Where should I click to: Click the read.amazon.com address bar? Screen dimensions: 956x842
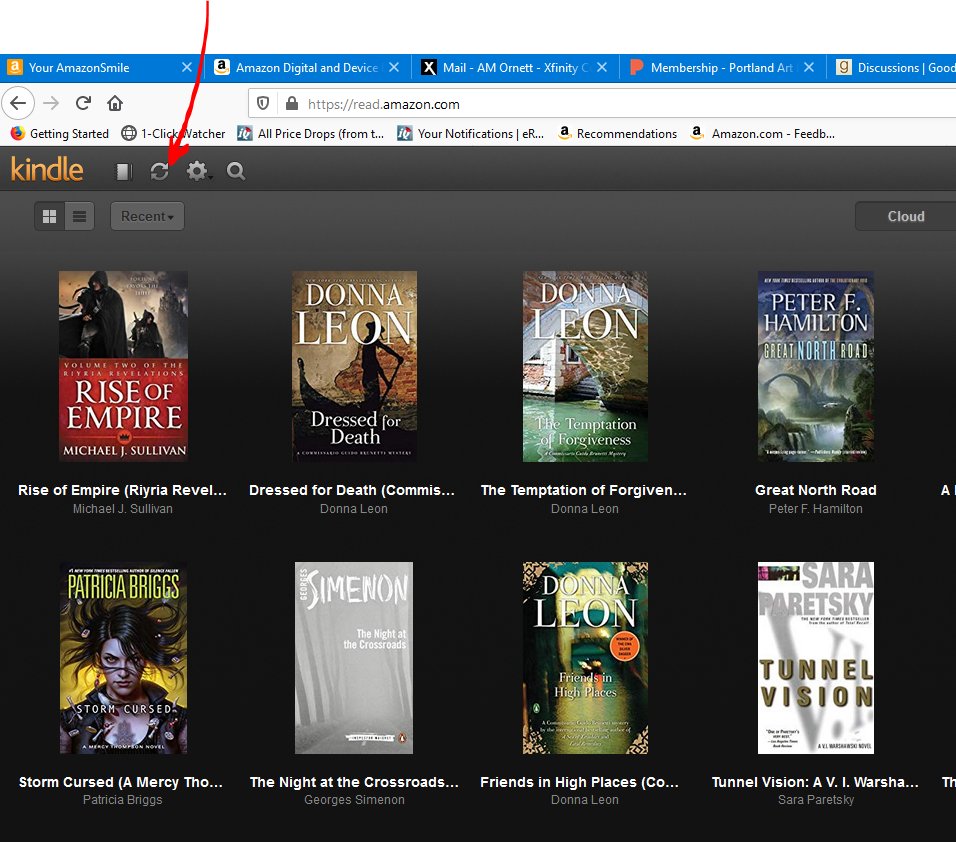600,104
